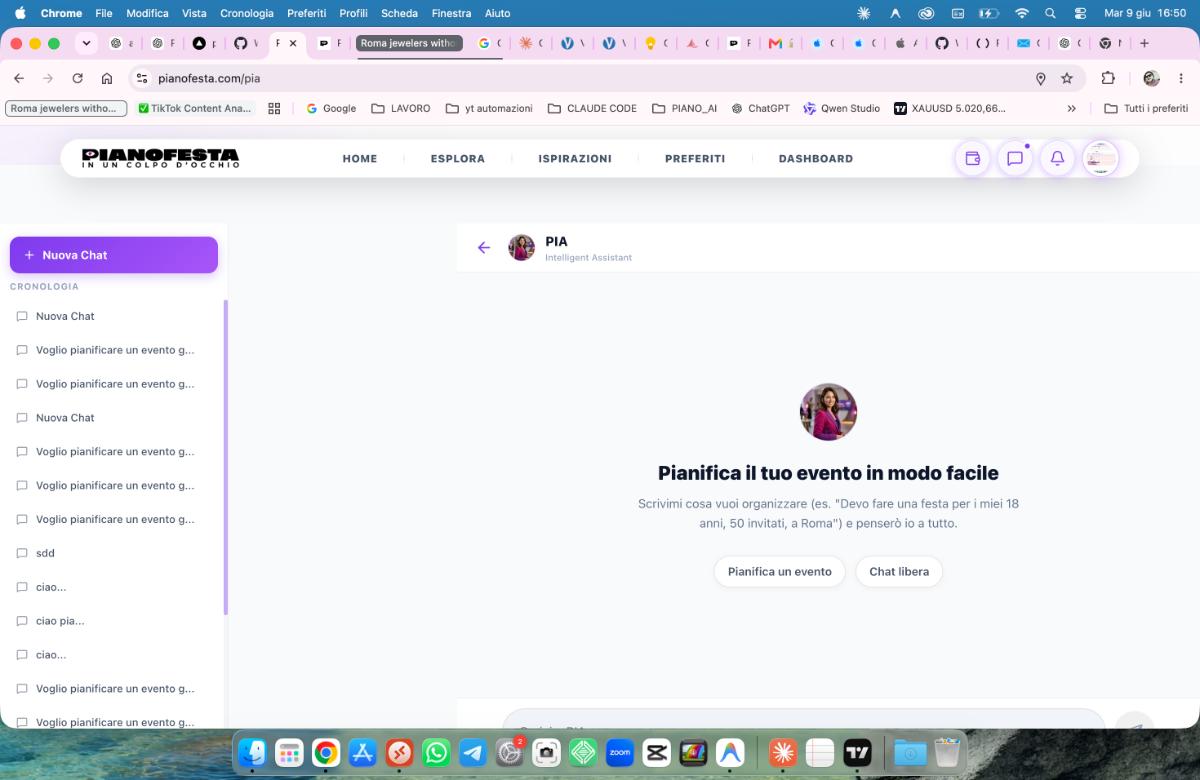This screenshot has width=1200, height=780.
Task: Click the Chrome back arrow
Action: tap(19, 78)
